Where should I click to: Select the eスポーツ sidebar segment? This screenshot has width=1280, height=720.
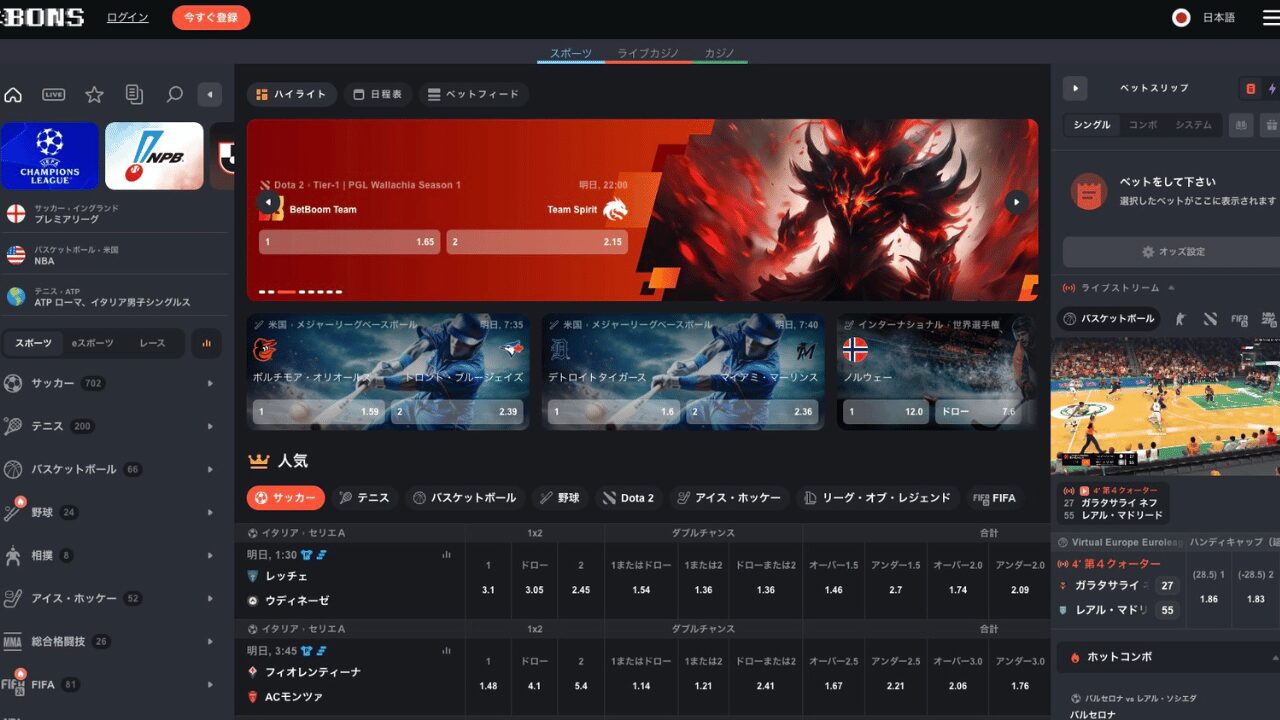tap(92, 343)
